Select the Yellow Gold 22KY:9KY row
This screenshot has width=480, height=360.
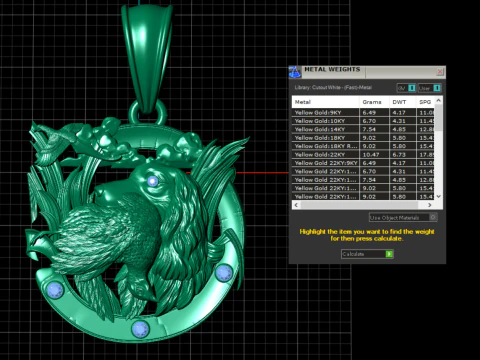coord(363,163)
